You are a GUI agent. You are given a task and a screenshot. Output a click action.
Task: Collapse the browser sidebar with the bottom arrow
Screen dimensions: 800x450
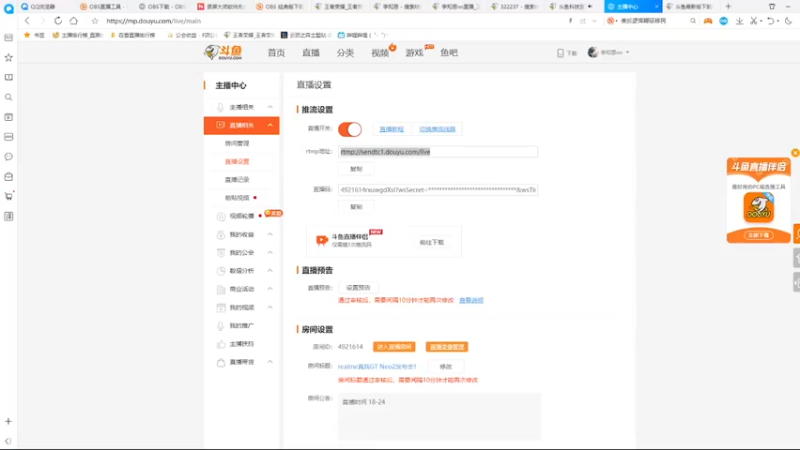click(8, 441)
